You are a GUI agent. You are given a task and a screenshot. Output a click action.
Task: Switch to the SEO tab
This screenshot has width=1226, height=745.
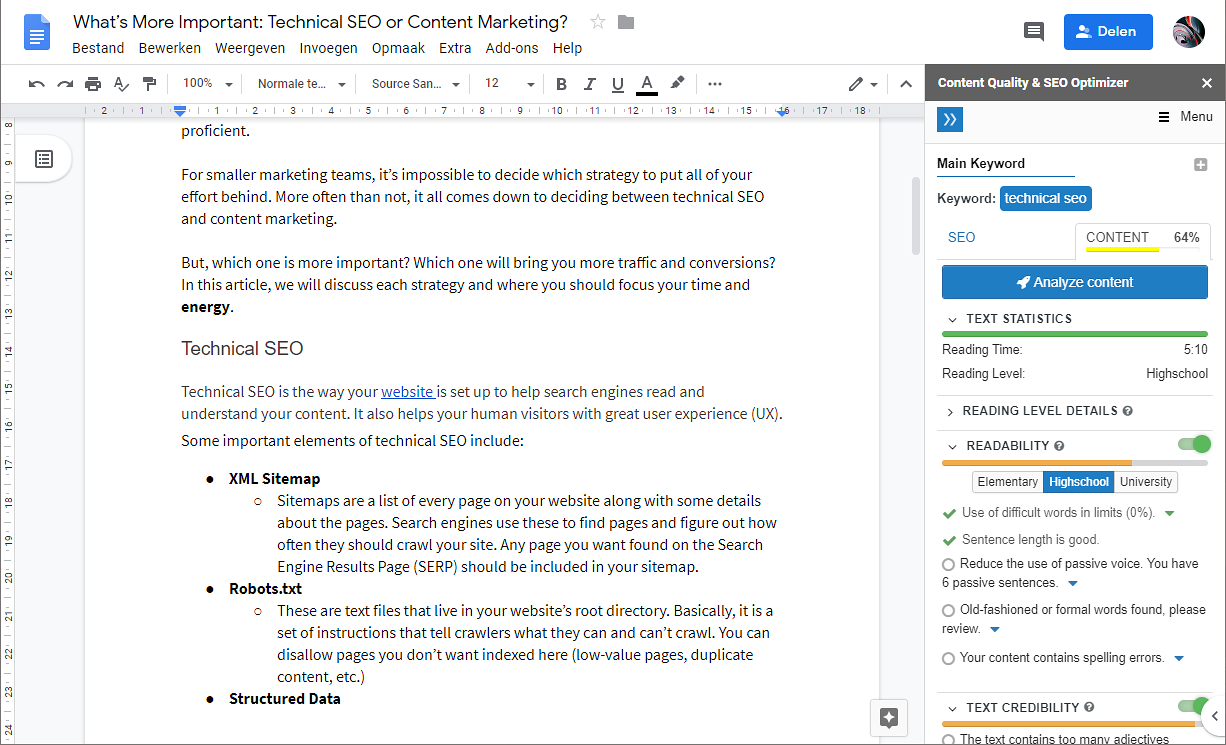coord(961,238)
